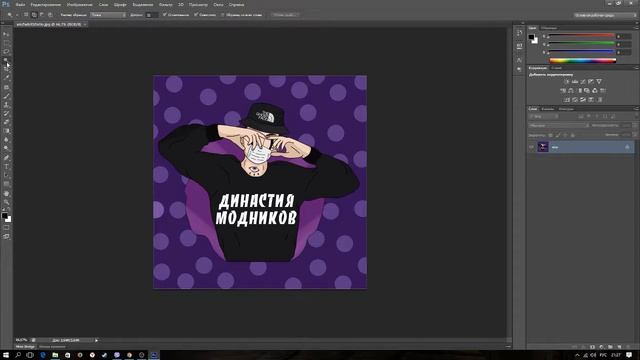The height and width of the screenshot is (360, 640).
Task: Click the taskbar clock
Action: coord(616,355)
